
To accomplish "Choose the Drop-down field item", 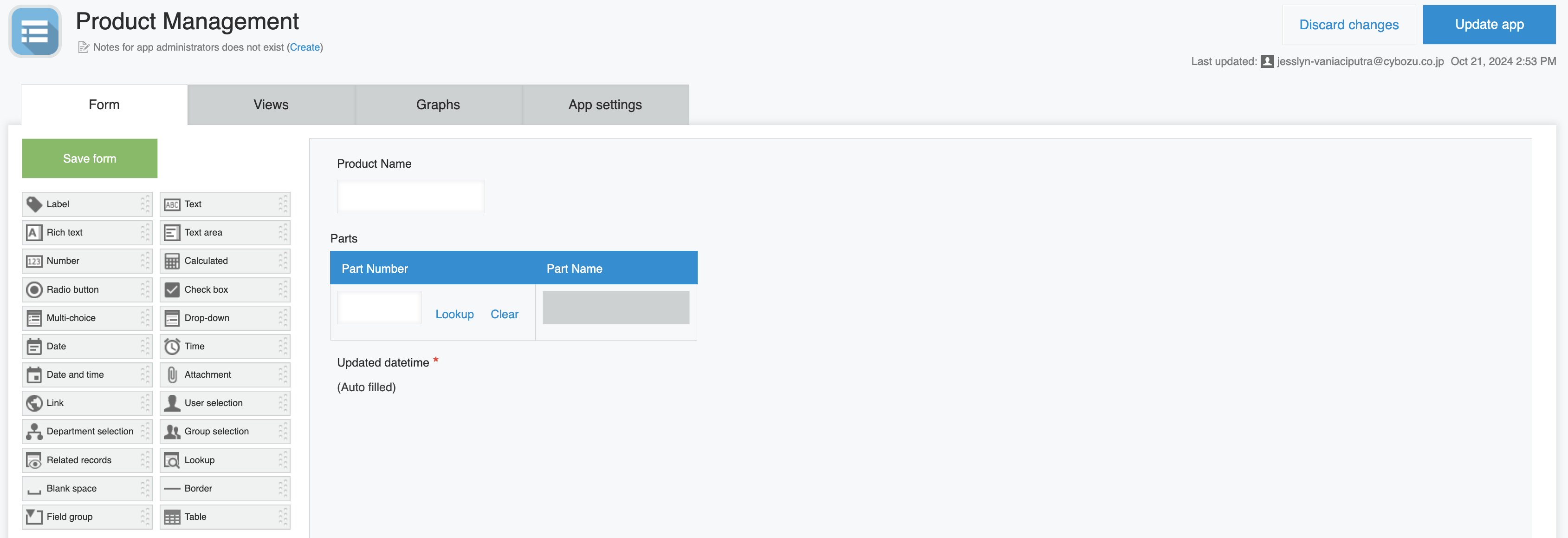I will pyautogui.click(x=224, y=318).
